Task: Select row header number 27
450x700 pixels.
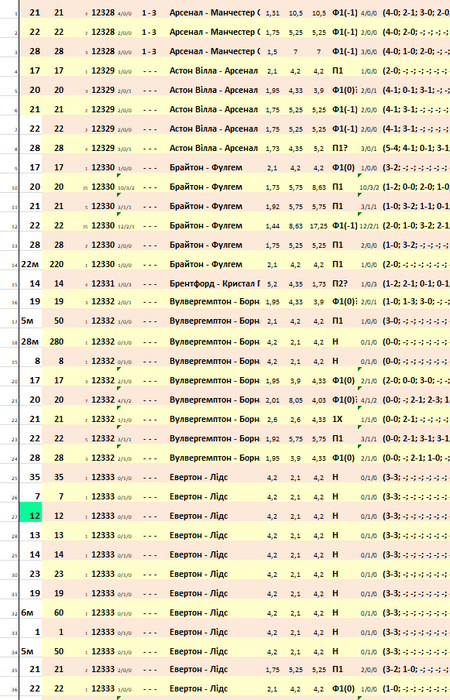Action: click(15, 517)
